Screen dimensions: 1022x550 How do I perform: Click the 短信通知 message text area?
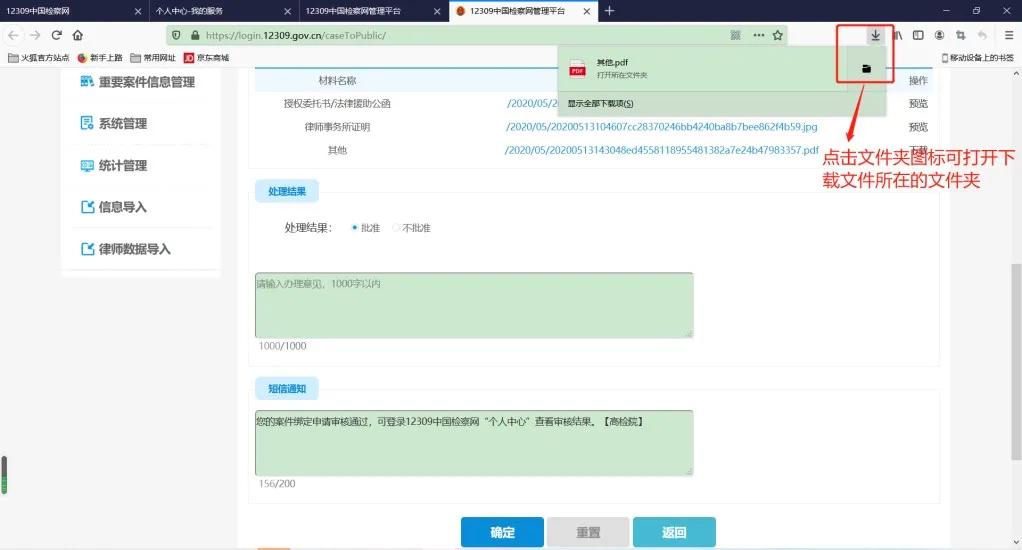474,442
